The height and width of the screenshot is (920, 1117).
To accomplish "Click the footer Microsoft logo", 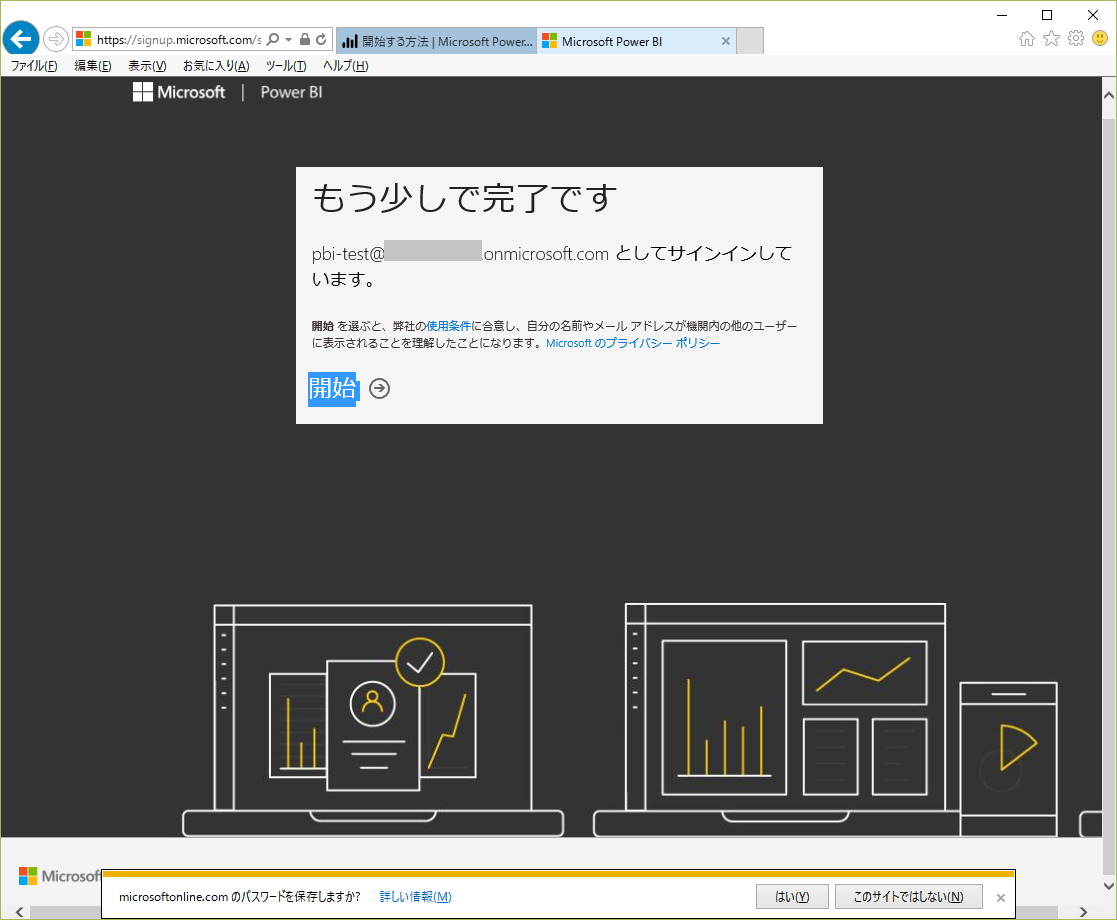I will [x=59, y=876].
